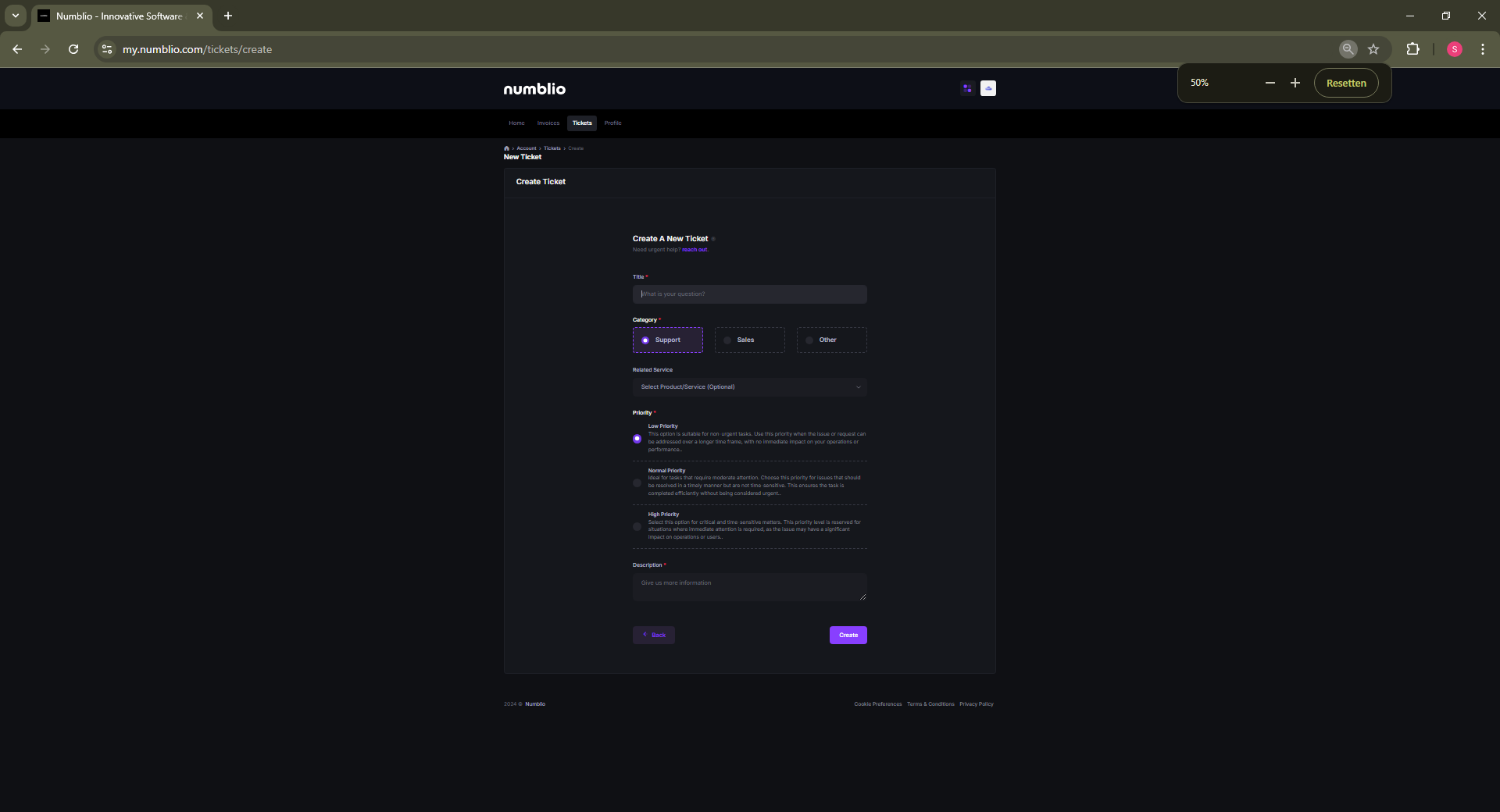1500x812 pixels.
Task: Click the Create button
Action: (x=848, y=636)
